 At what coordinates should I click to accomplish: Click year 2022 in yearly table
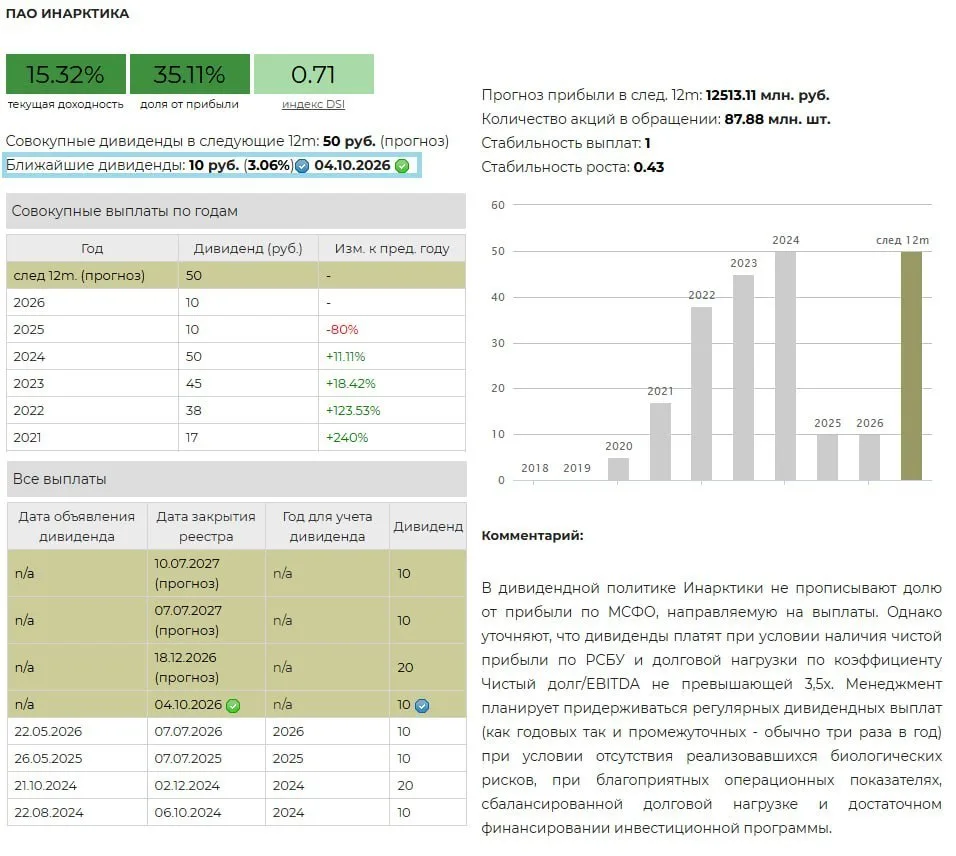pyautogui.click(x=29, y=410)
